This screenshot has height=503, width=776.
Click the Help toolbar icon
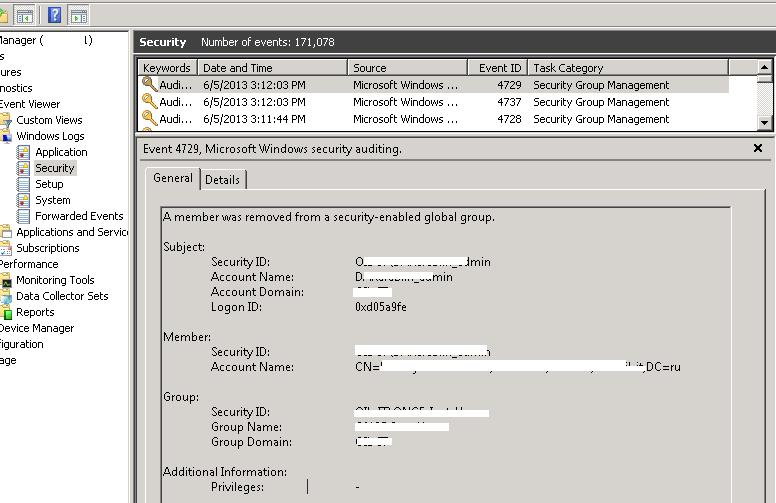(54, 14)
